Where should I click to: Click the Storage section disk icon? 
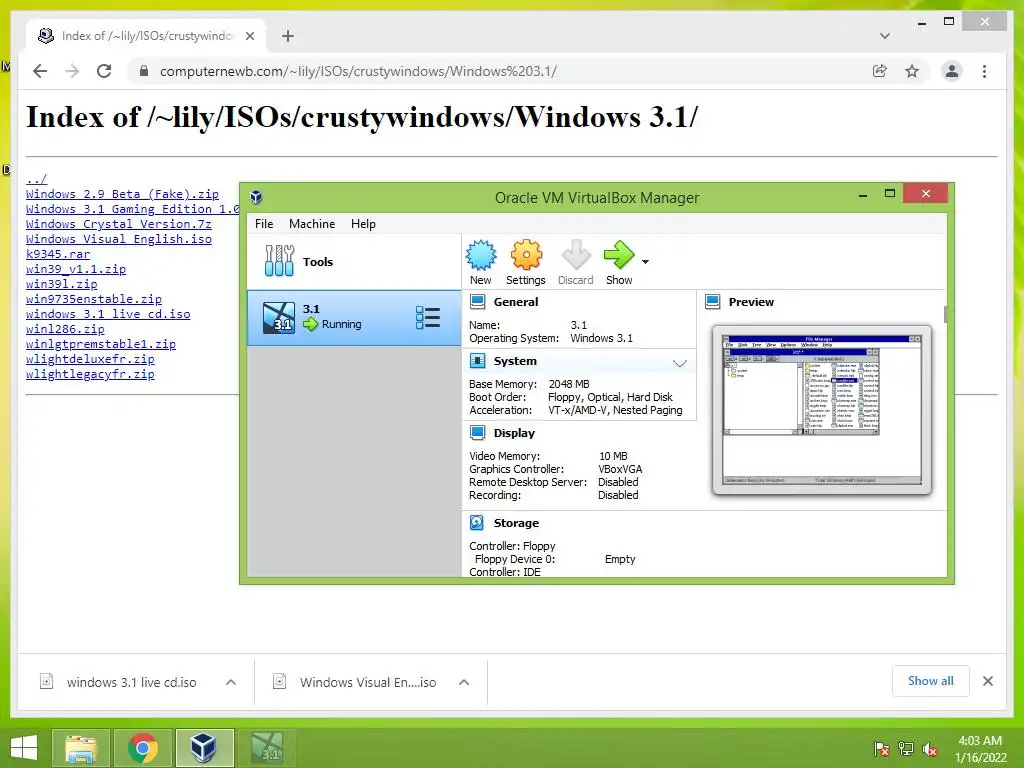(477, 522)
